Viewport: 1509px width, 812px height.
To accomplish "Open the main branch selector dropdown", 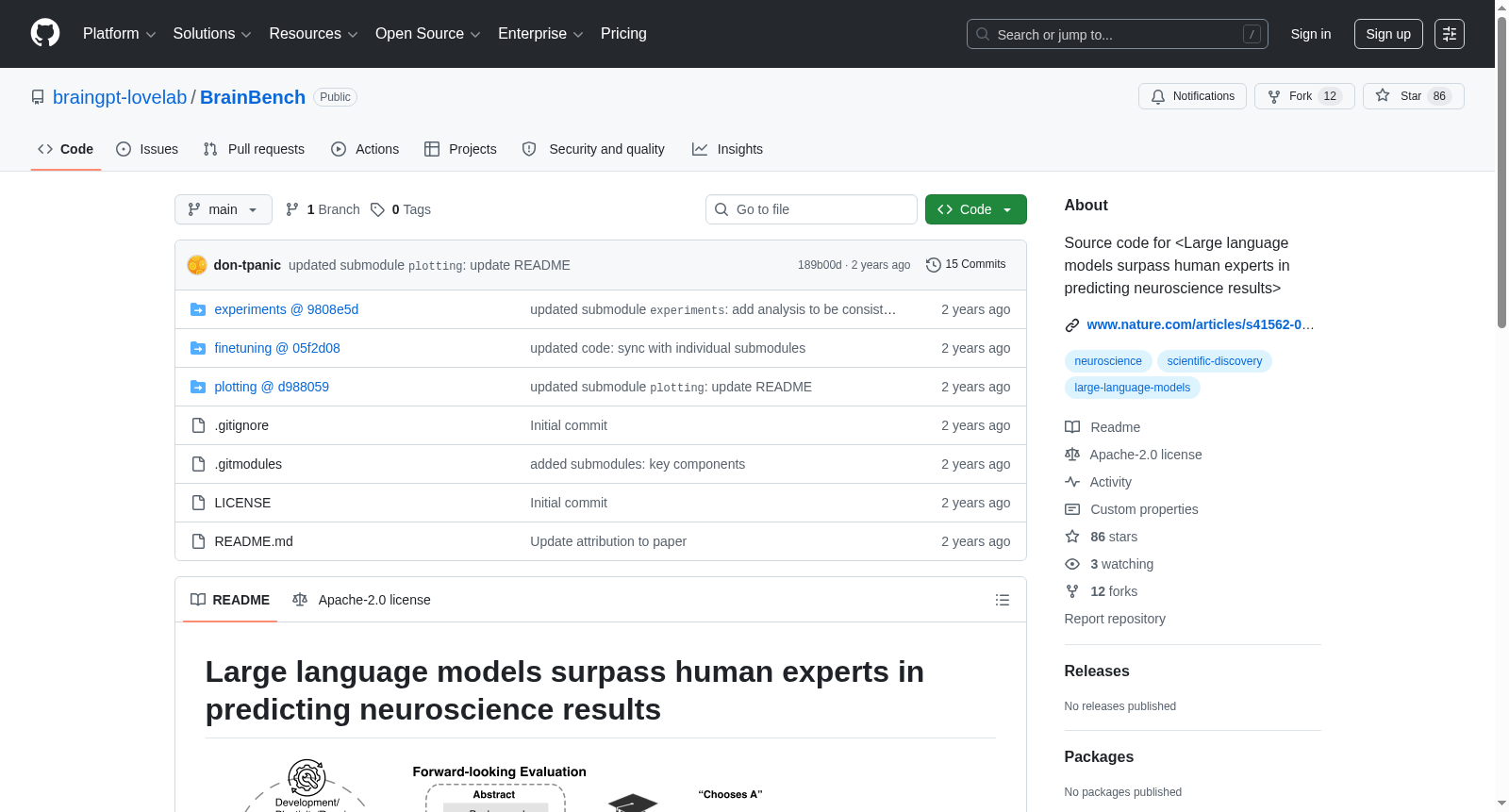I will pyautogui.click(x=224, y=209).
